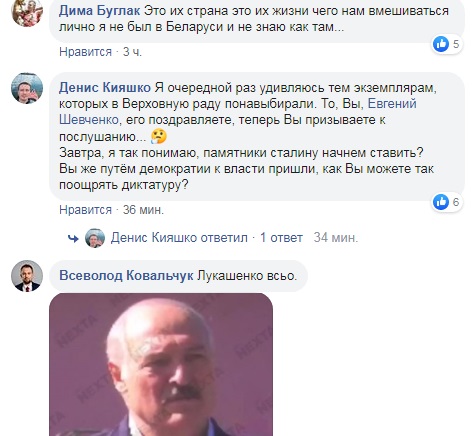Open Денис Кияшко's comment avatar

(x=27, y=88)
